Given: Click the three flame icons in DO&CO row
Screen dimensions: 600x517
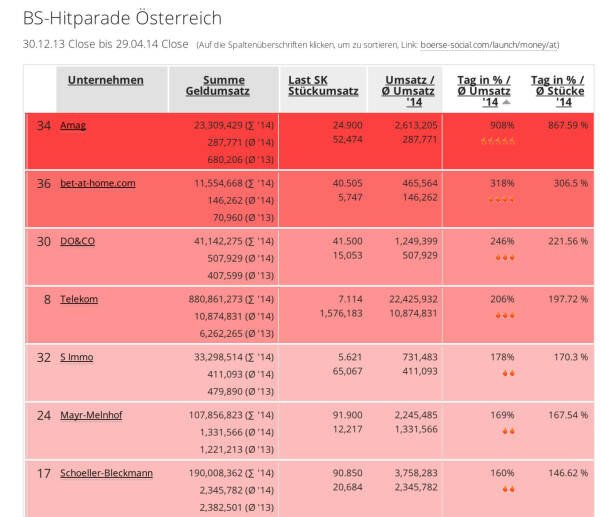Looking at the screenshot, I should [503, 258].
